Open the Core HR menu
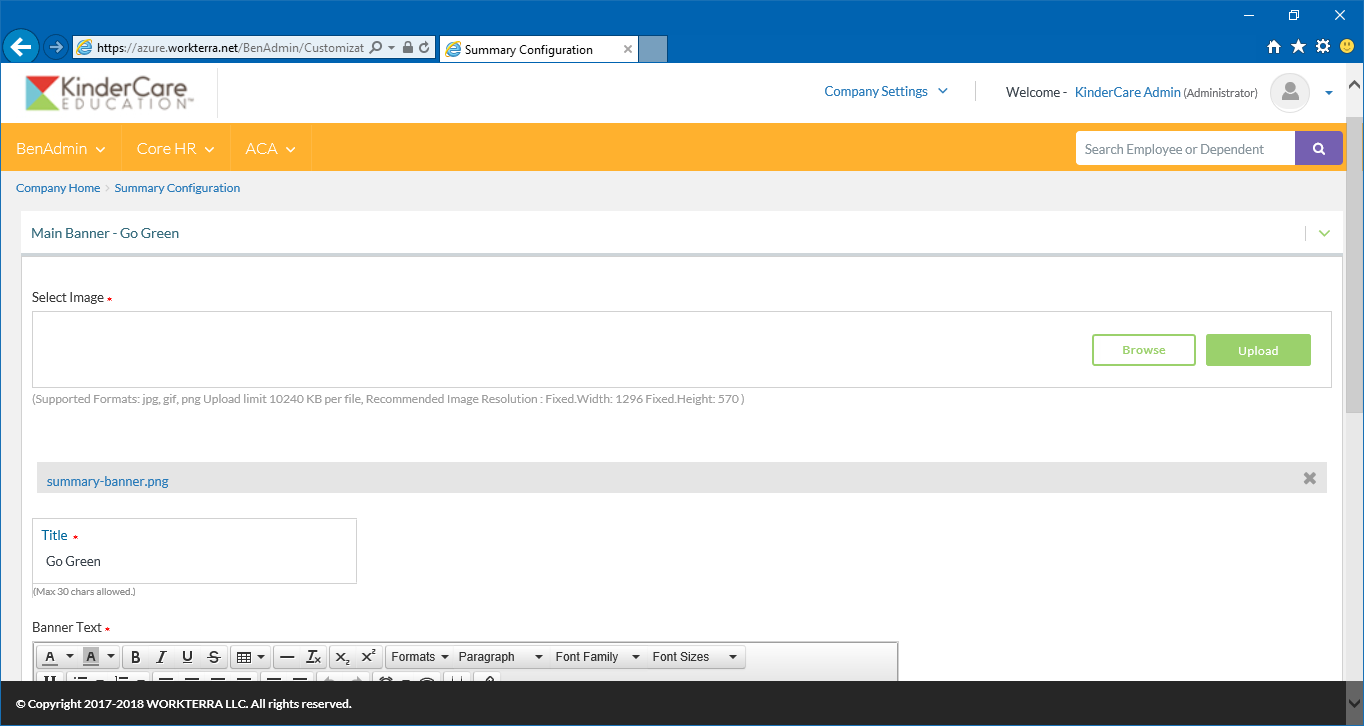Image resolution: width=1364 pixels, height=726 pixels. (x=175, y=148)
